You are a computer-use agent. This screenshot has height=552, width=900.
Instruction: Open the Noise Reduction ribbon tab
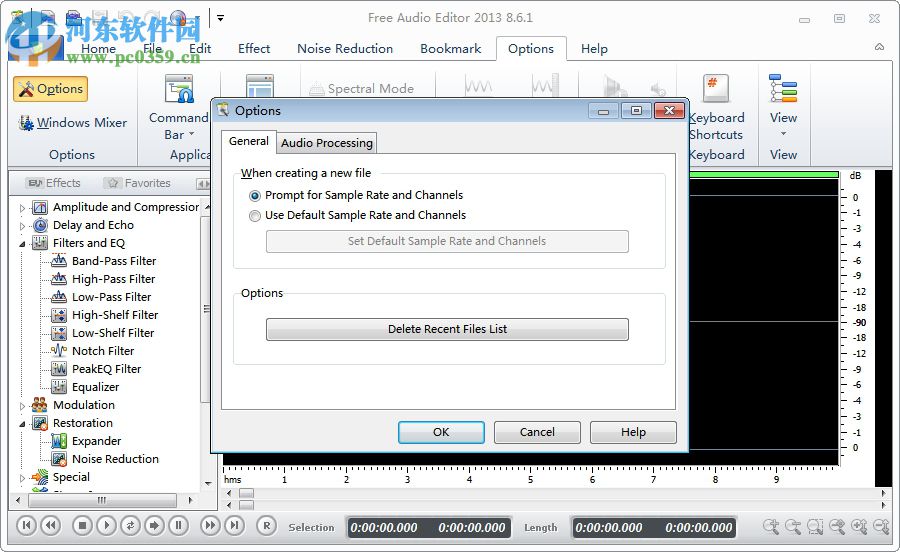tap(345, 49)
